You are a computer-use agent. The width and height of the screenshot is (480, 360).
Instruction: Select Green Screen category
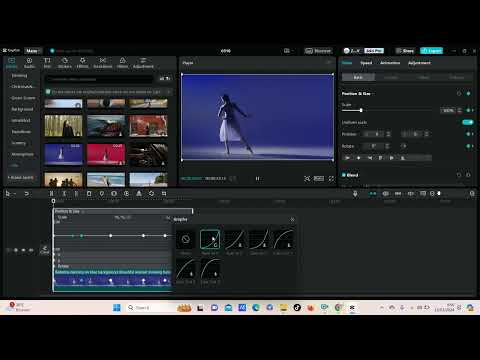[x=22, y=98]
